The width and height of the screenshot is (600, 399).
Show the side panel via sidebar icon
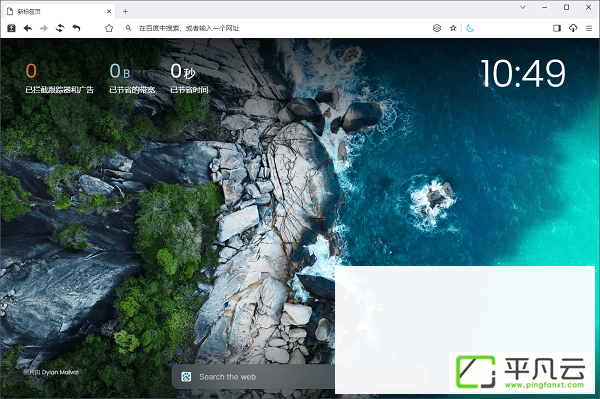click(x=557, y=28)
